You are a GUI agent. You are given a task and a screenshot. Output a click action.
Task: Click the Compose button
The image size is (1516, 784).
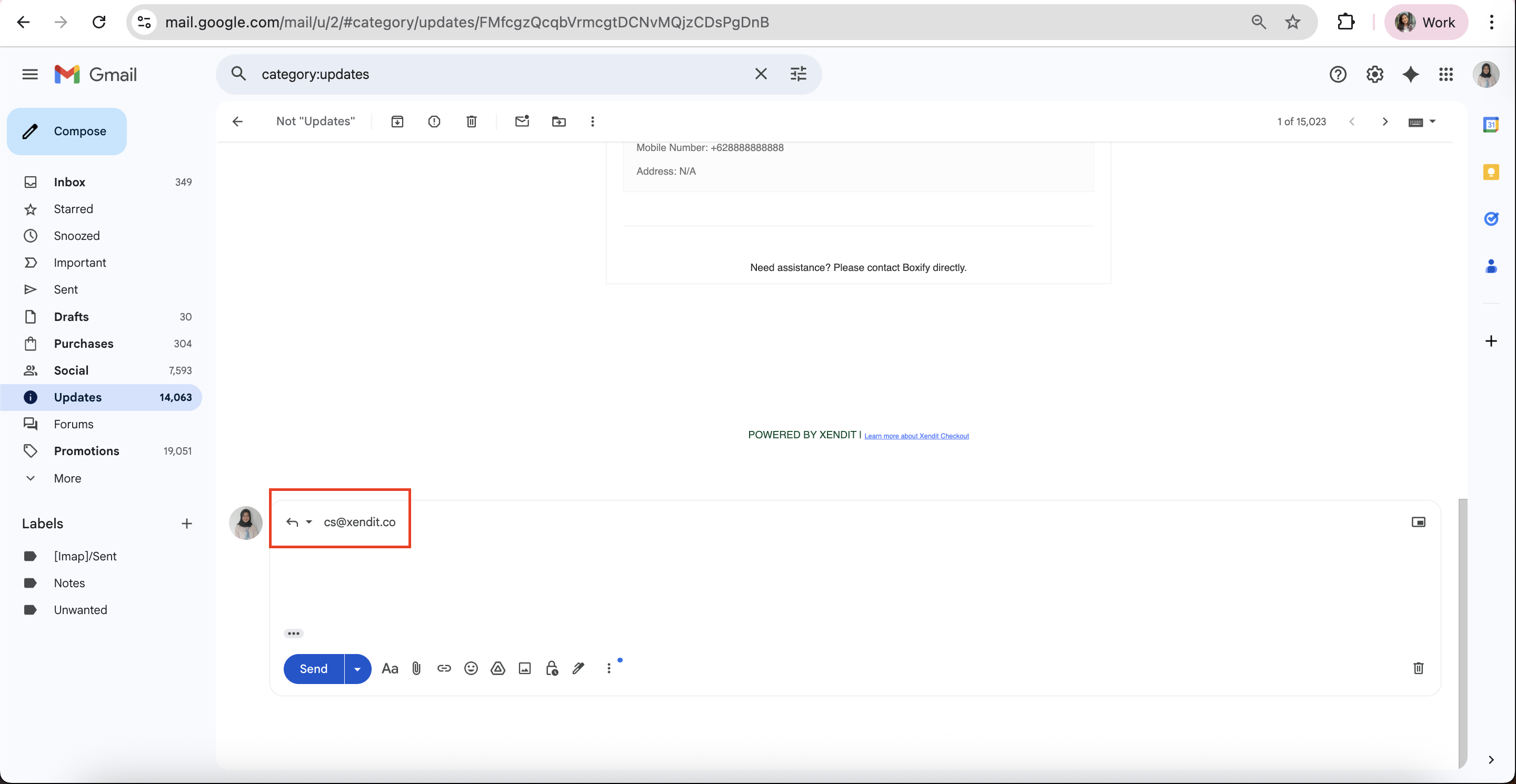(66, 131)
